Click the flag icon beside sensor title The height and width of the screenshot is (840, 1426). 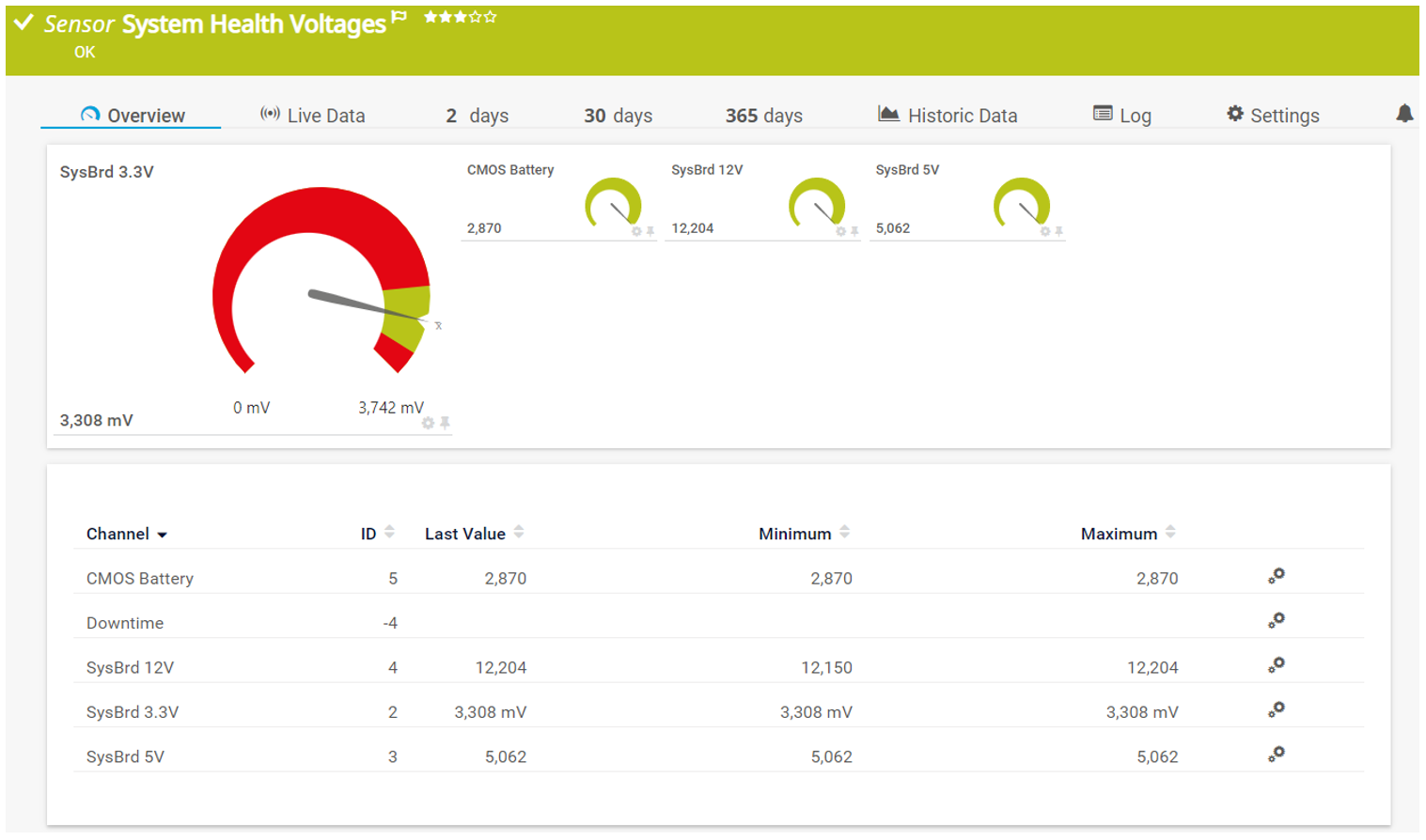400,17
